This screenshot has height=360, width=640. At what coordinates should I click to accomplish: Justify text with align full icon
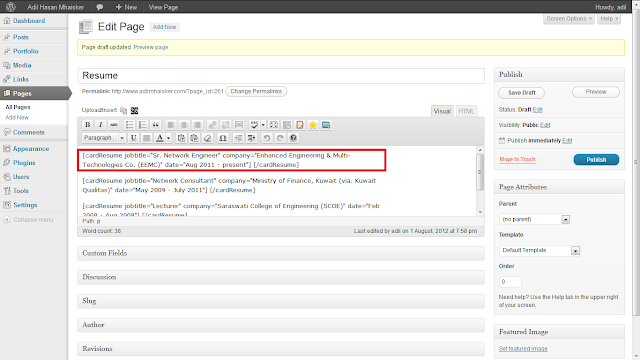147,138
